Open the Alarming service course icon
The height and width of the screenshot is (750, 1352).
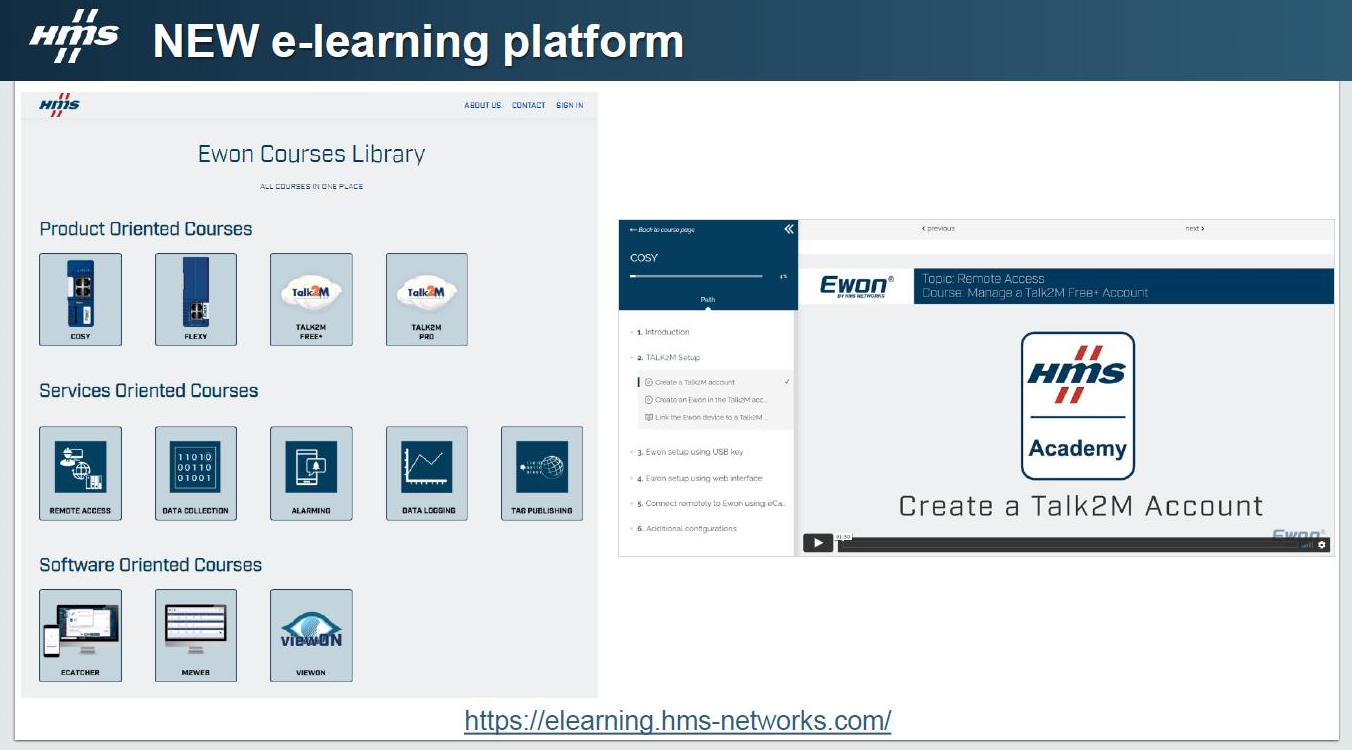click(311, 473)
